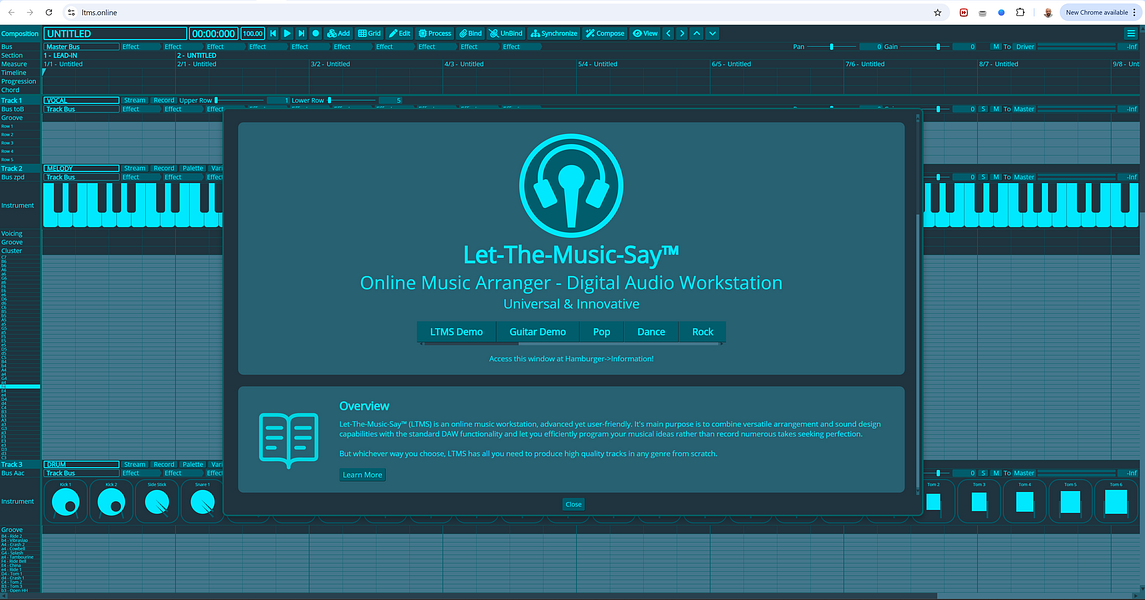1145x600 pixels.
Task: Select the Tom 2 drum pad
Action: [x=933, y=501]
